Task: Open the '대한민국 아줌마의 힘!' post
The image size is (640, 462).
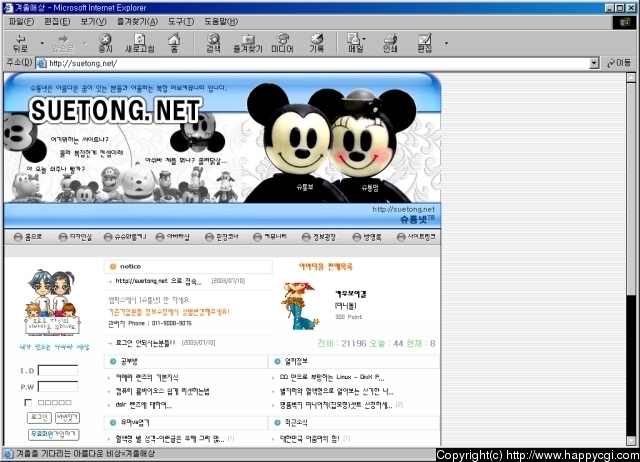Action: click(x=309, y=439)
